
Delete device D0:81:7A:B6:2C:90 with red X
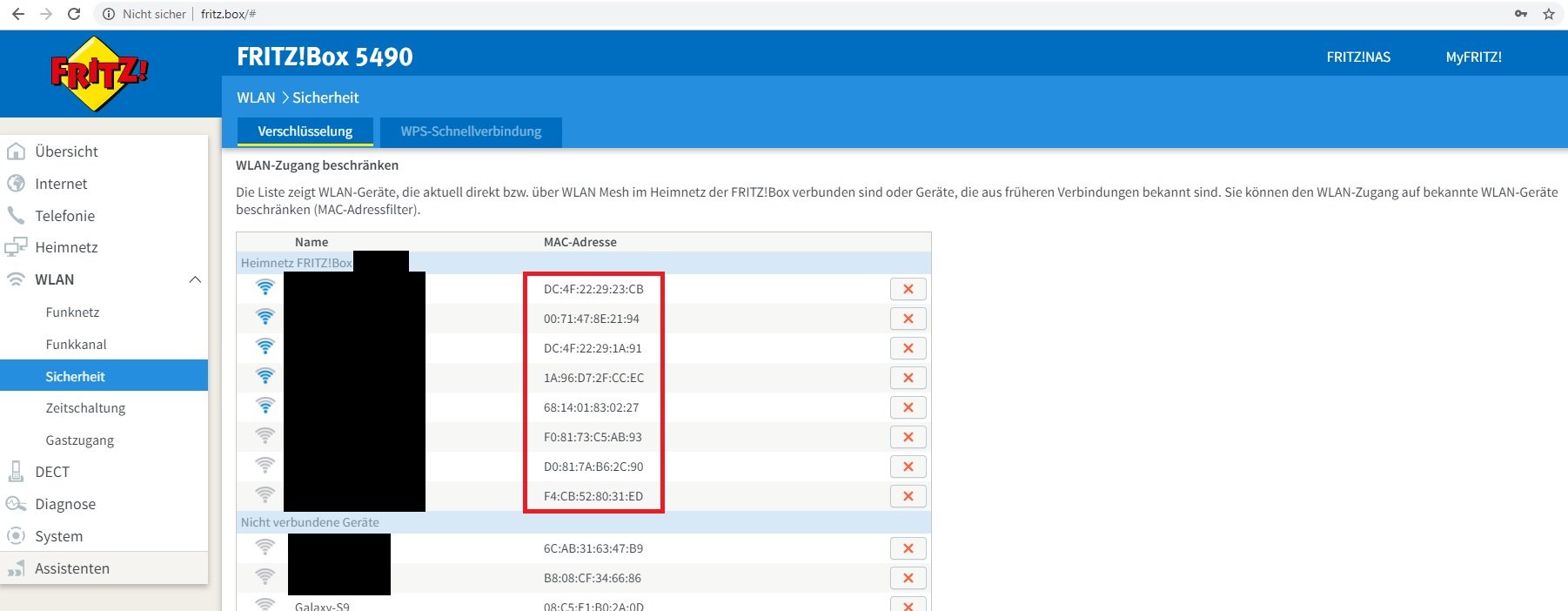pos(908,467)
